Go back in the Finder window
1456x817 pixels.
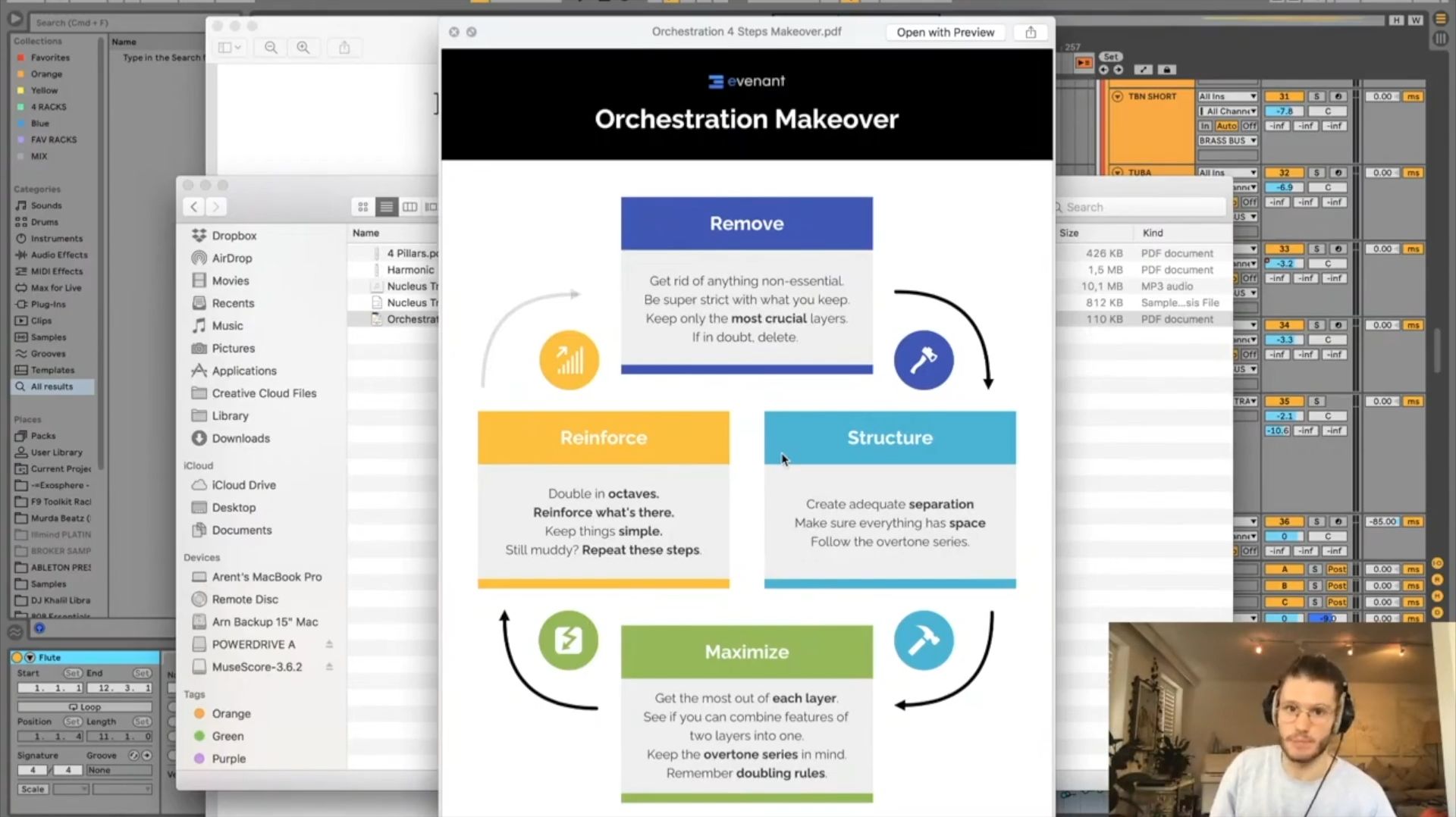[194, 207]
